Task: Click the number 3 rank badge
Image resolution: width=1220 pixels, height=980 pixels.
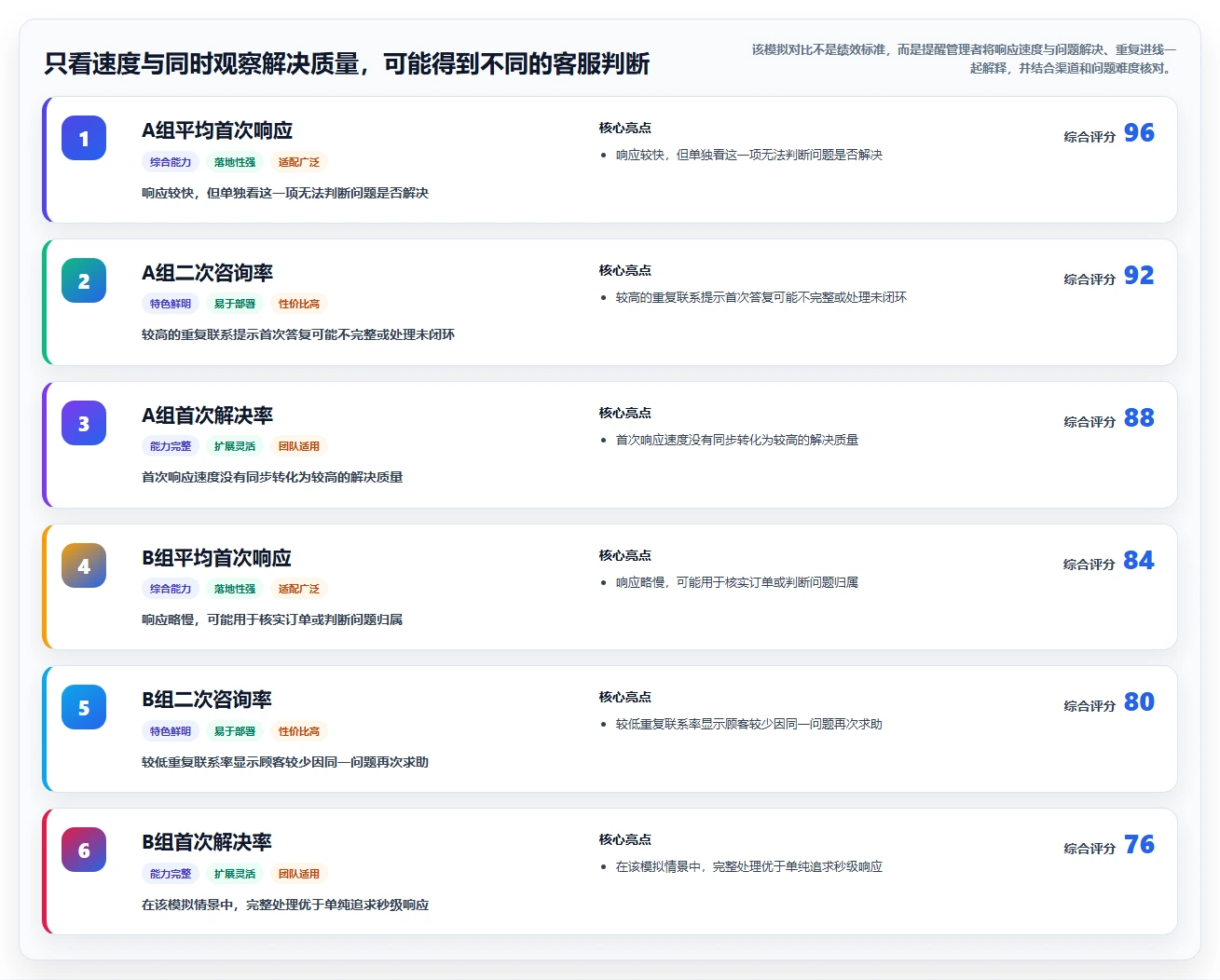Action: pos(84,423)
